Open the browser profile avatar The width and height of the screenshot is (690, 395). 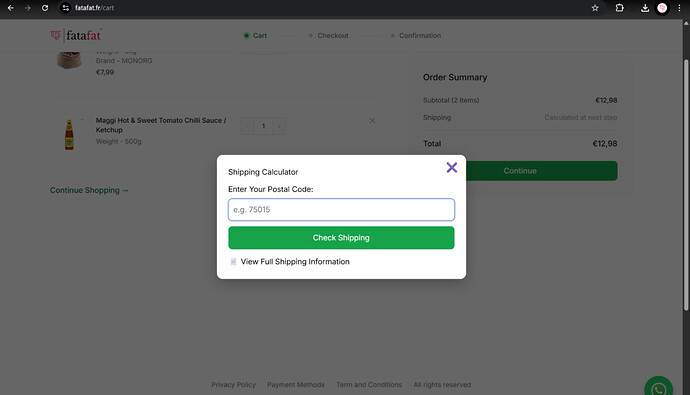662,8
